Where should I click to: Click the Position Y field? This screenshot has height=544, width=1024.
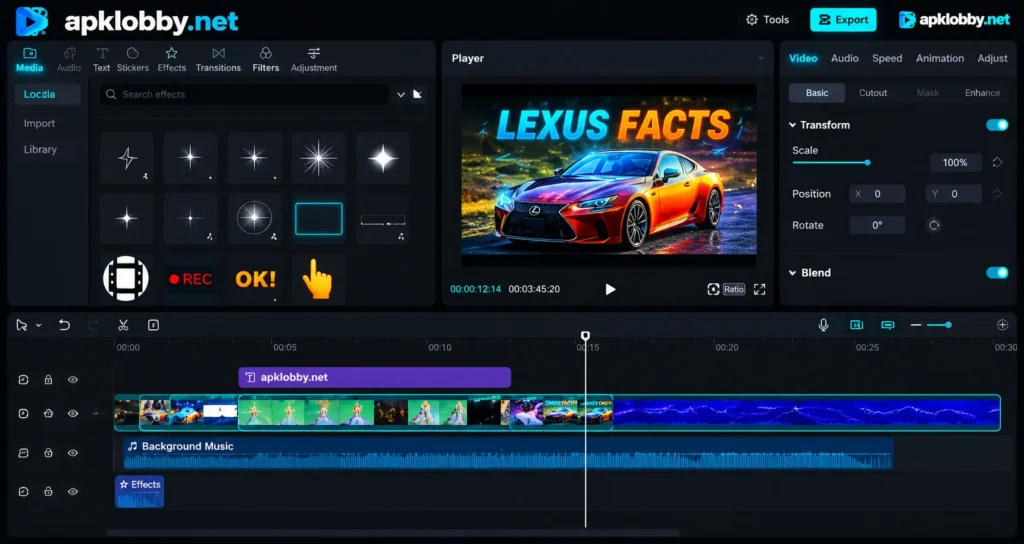pos(953,194)
